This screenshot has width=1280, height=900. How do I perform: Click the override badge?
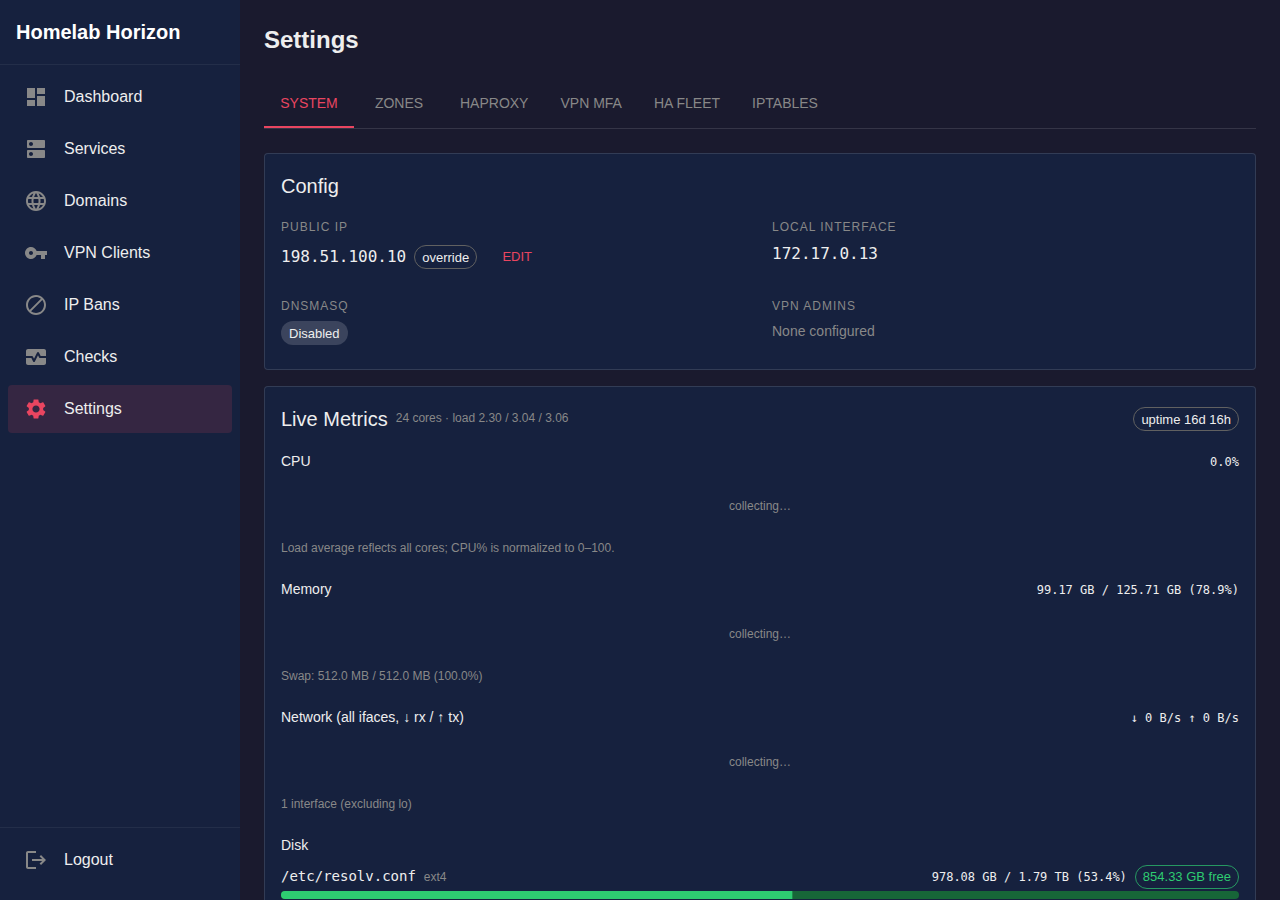pos(445,257)
